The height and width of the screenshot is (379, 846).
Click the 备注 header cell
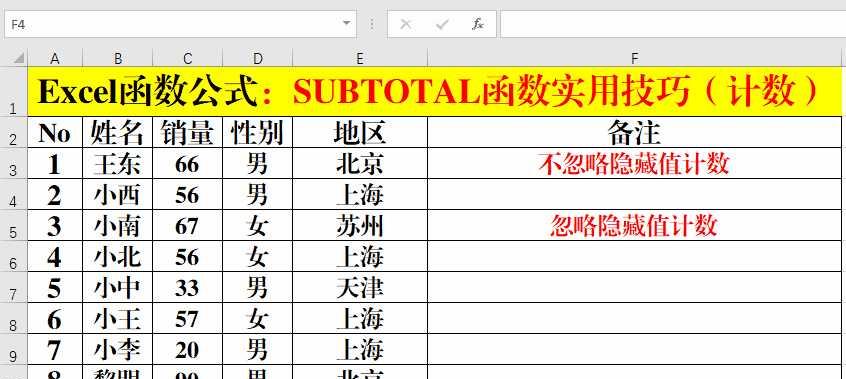(x=634, y=132)
